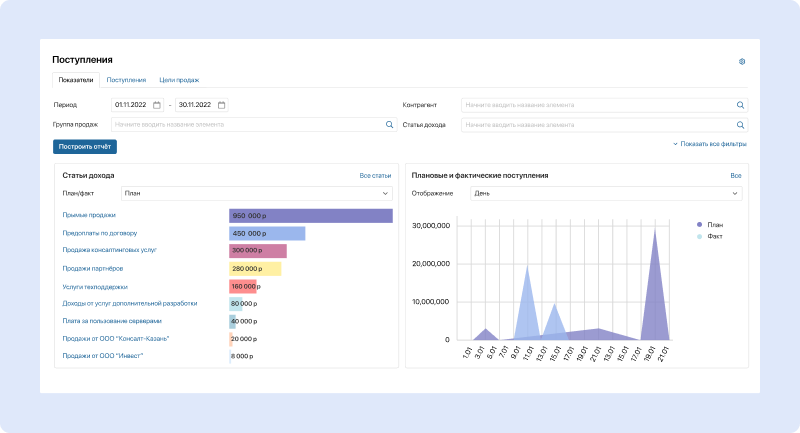800x433 pixels.
Task: Click the 20,000,000 axis label
Action: tap(431, 264)
